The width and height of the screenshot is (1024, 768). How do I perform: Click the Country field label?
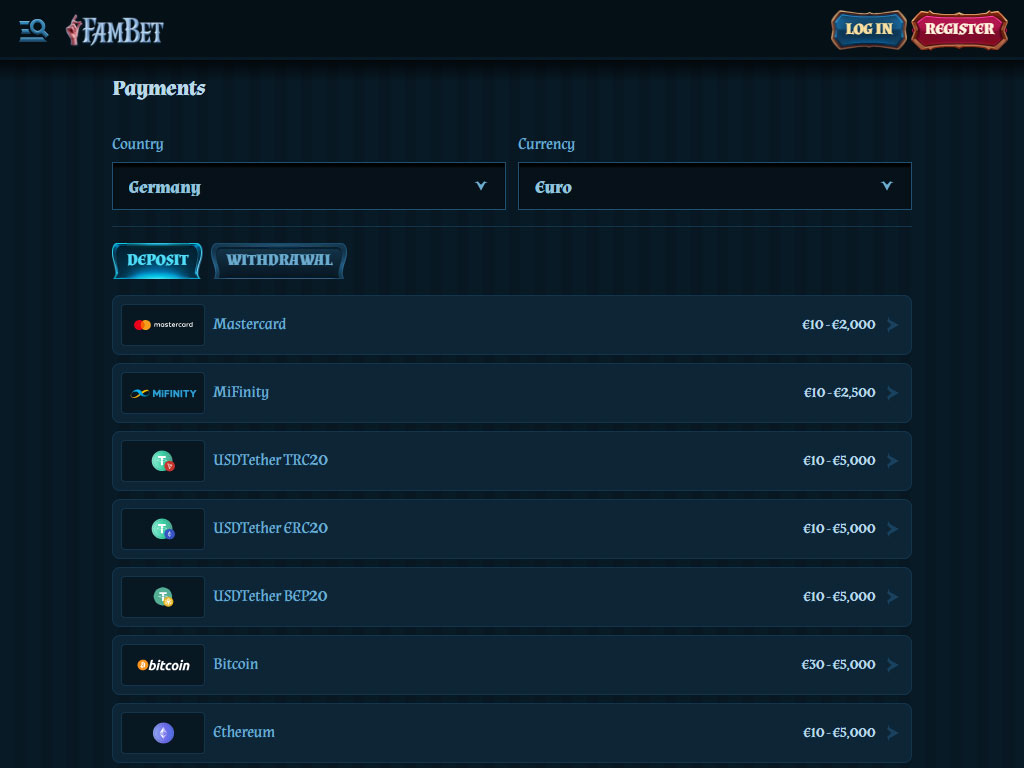[138, 144]
